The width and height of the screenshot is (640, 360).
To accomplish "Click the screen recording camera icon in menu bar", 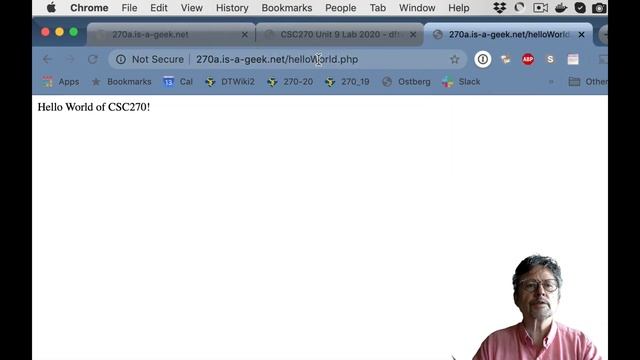I will [540, 8].
